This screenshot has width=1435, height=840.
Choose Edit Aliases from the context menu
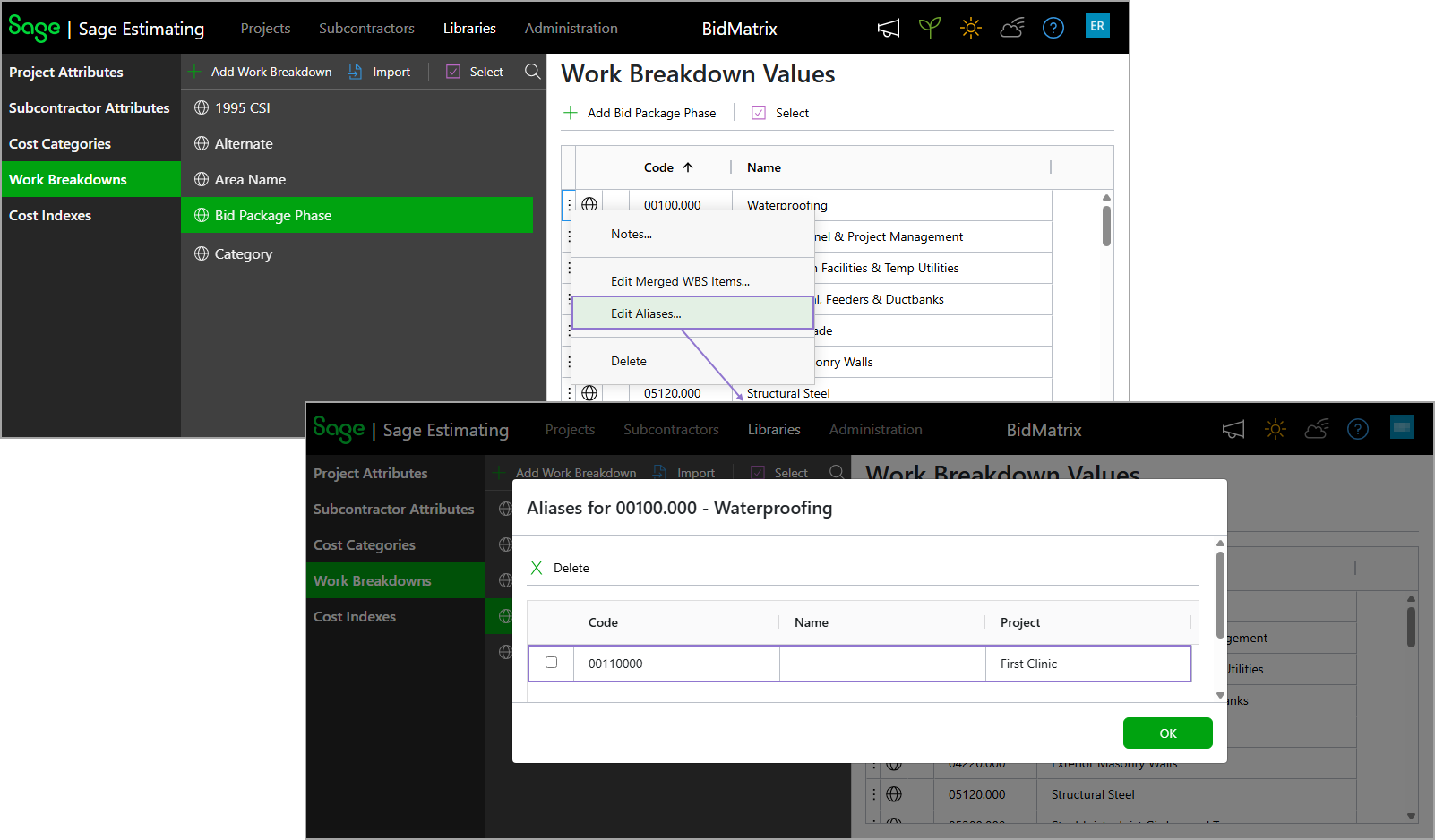[x=646, y=313]
